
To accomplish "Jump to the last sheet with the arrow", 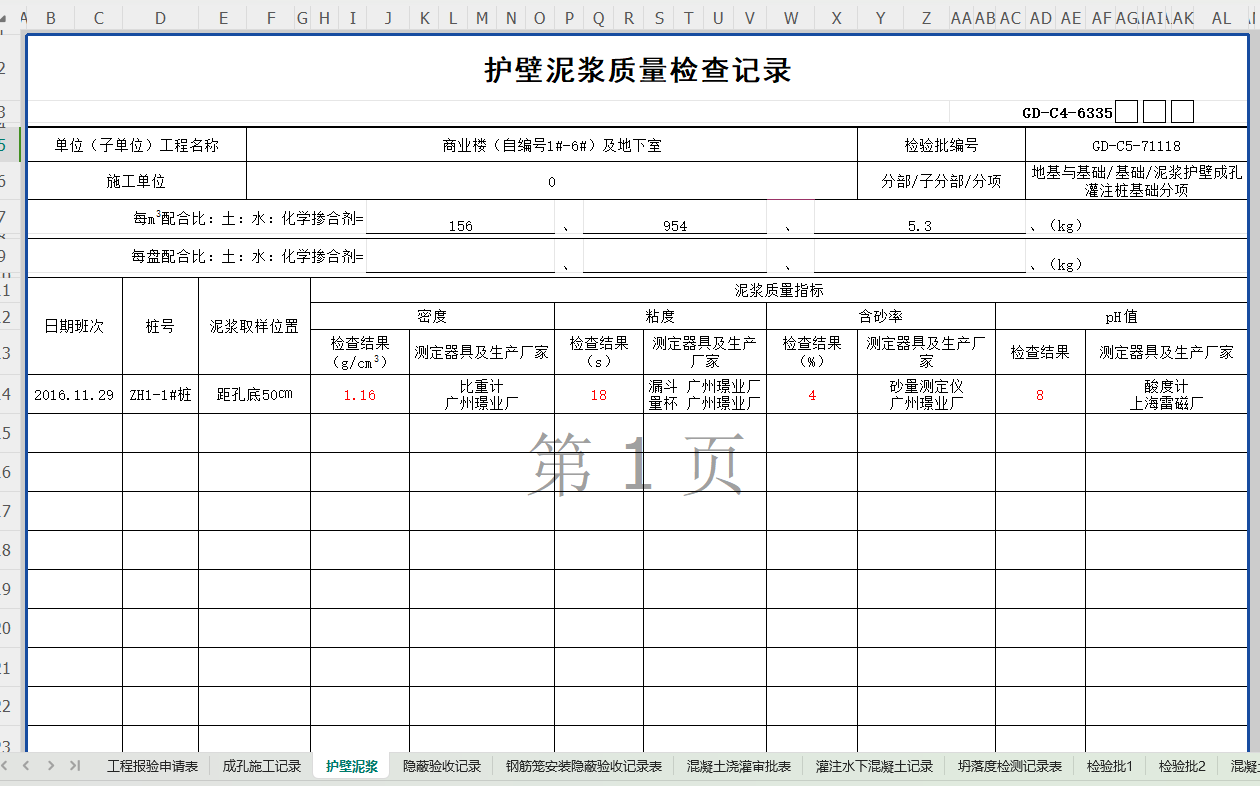I will point(75,766).
